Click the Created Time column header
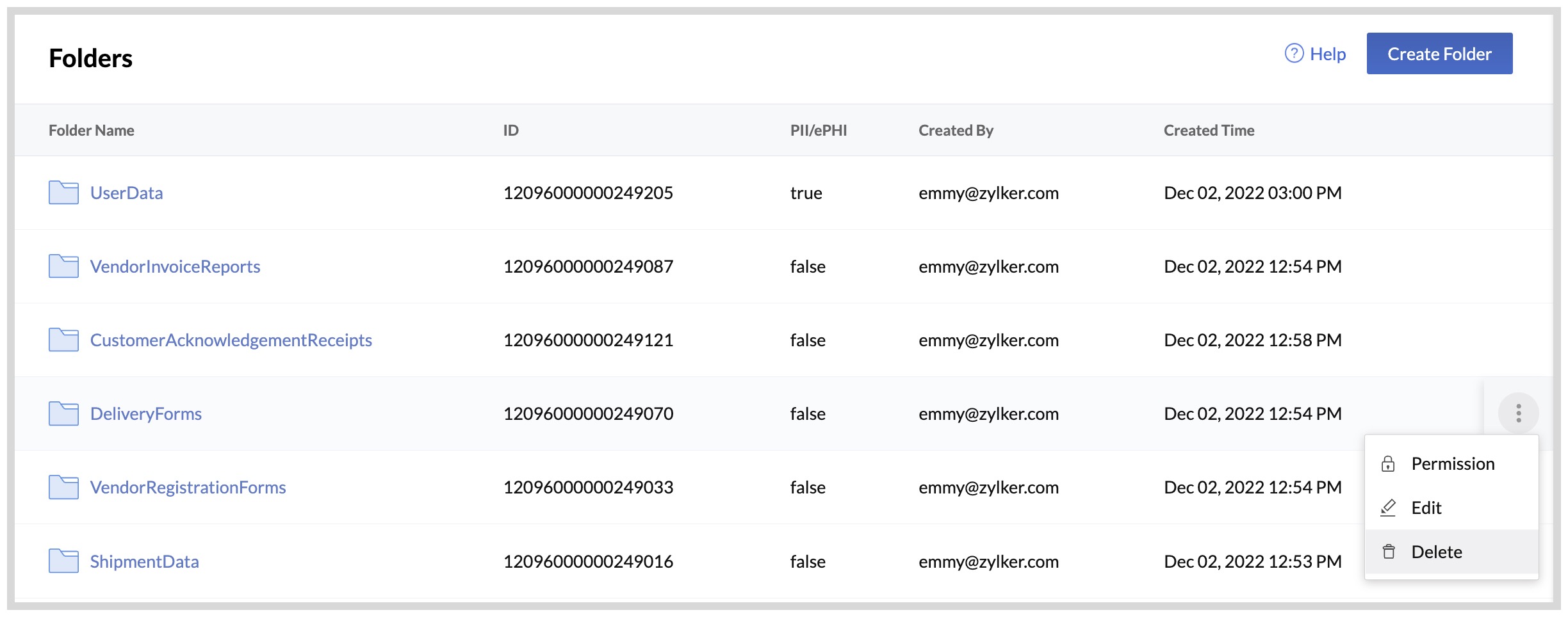The height and width of the screenshot is (617, 1568). 1209,131
